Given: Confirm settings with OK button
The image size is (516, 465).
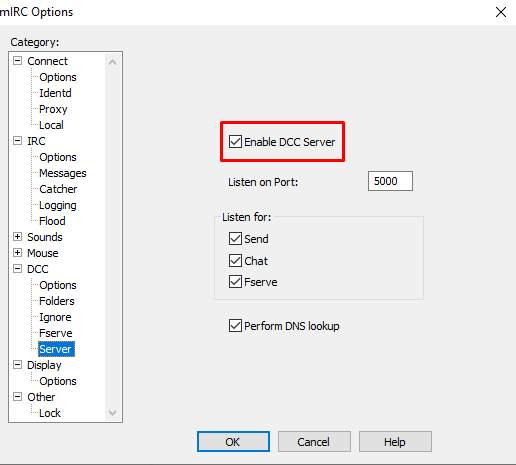Looking at the screenshot, I should click(x=233, y=442).
